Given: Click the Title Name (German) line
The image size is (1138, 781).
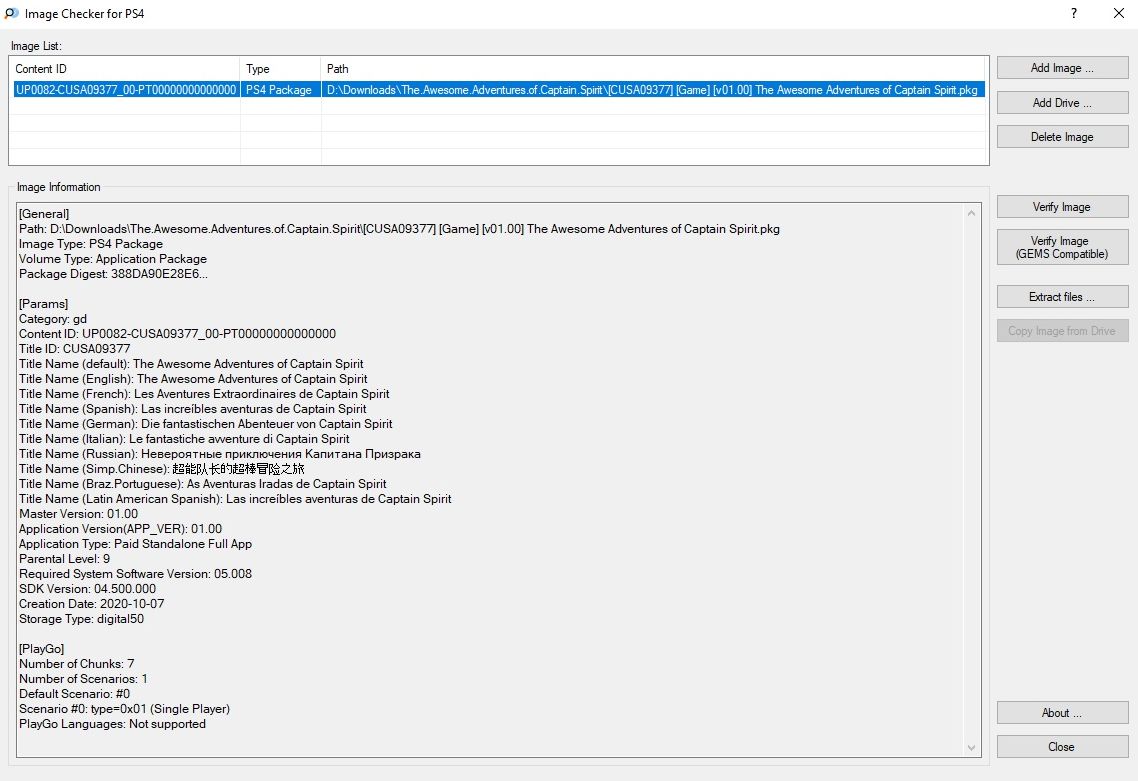Looking at the screenshot, I should click(205, 424).
